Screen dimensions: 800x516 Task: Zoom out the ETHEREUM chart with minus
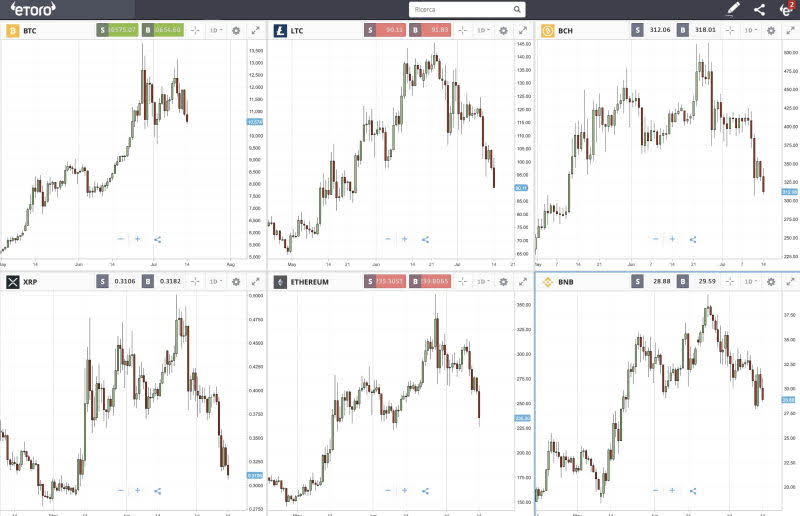pyautogui.click(x=388, y=491)
